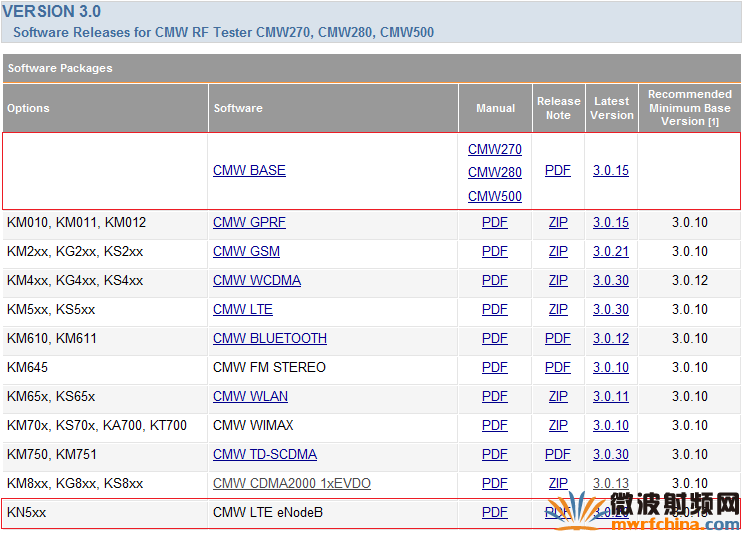Open the CMW280 manual link
The width and height of the screenshot is (744, 536).
(494, 172)
